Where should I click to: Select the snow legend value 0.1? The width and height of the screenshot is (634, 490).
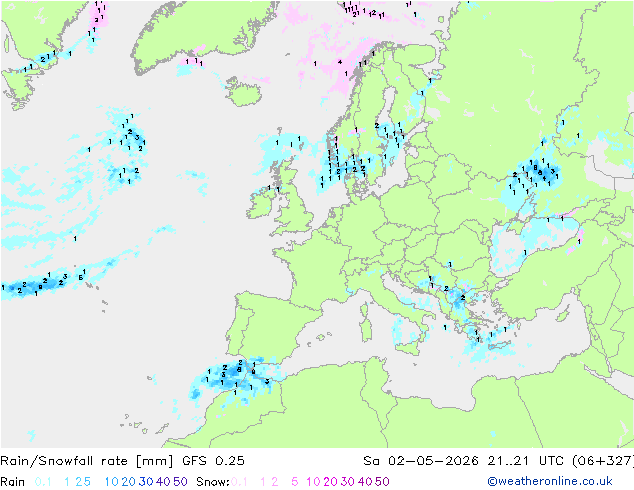tap(239, 482)
